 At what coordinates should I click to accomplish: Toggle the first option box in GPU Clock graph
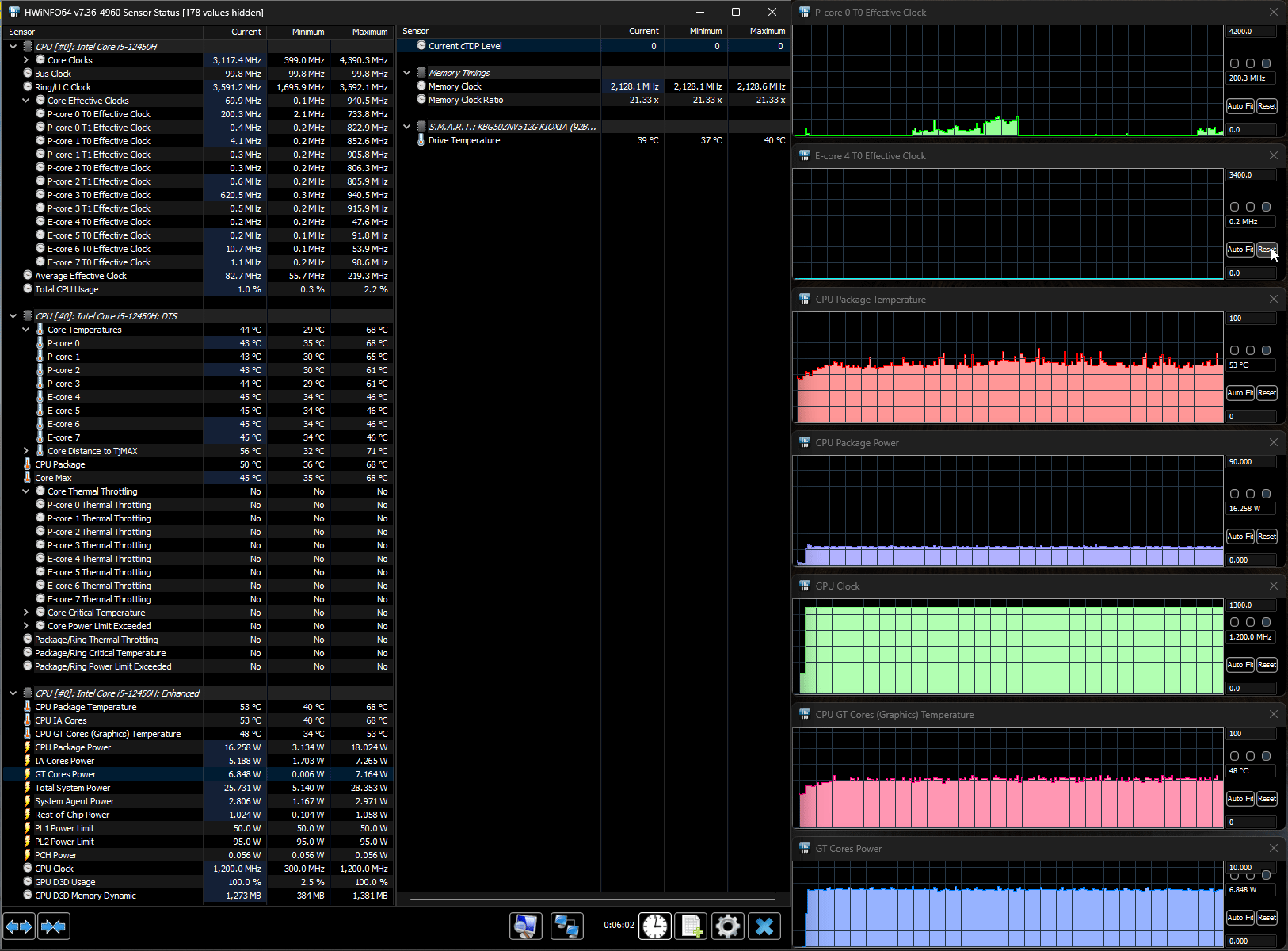click(1234, 622)
